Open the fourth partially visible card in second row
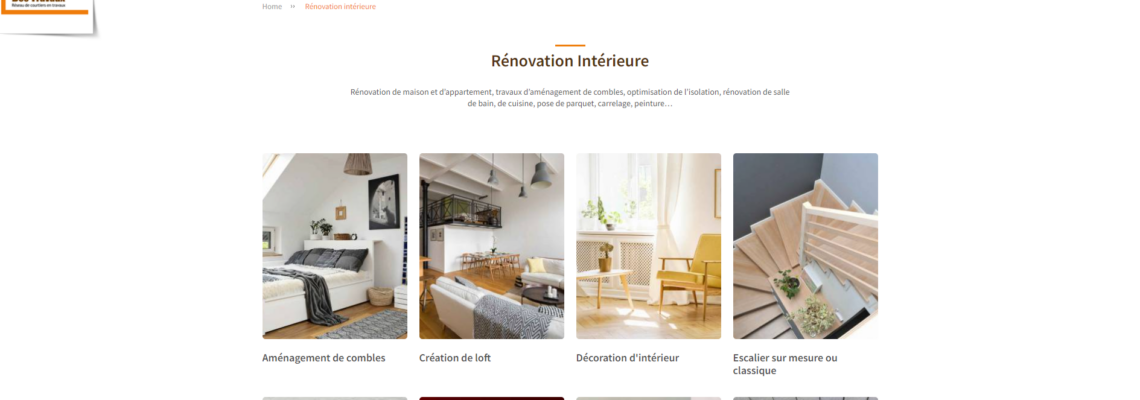Screen dimensions: 1140x400 [805, 398]
